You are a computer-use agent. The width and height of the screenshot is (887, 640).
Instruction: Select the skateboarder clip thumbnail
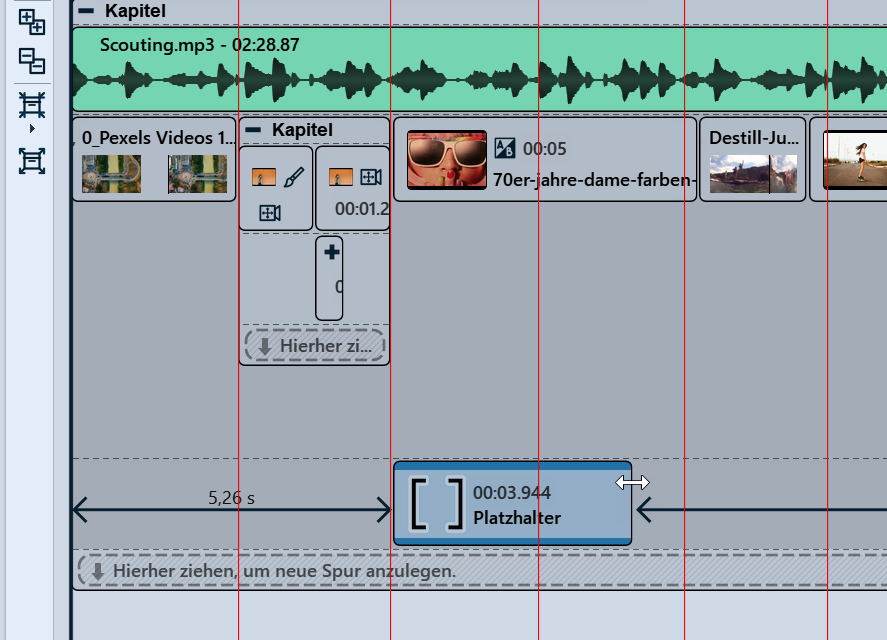click(854, 160)
